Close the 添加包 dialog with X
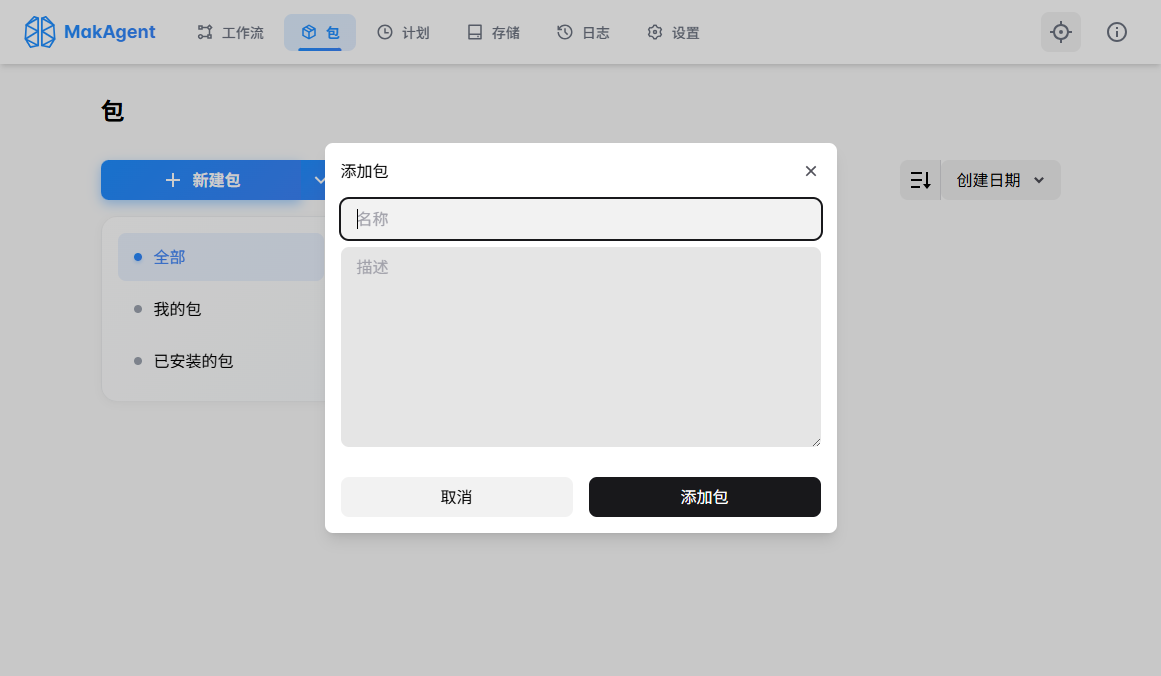This screenshot has width=1161, height=676. click(811, 171)
